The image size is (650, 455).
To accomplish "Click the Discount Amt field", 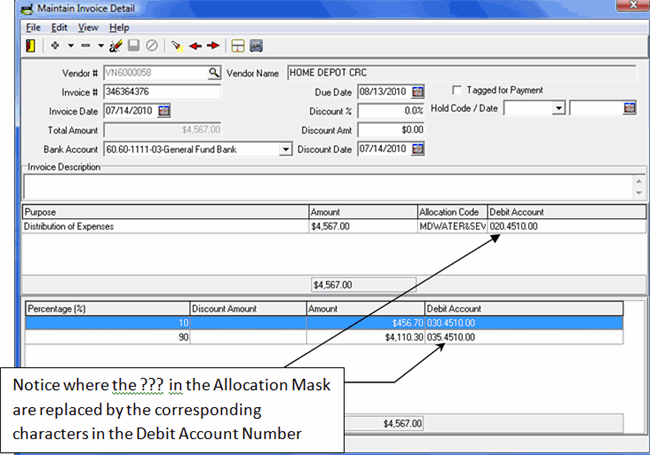I will point(391,129).
